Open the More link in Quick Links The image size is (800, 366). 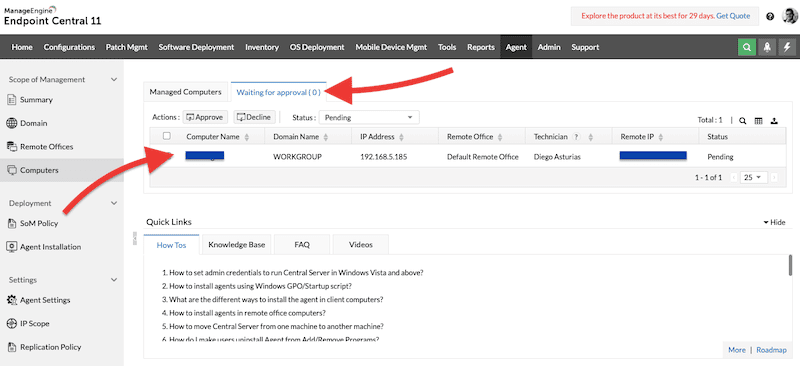tap(737, 350)
